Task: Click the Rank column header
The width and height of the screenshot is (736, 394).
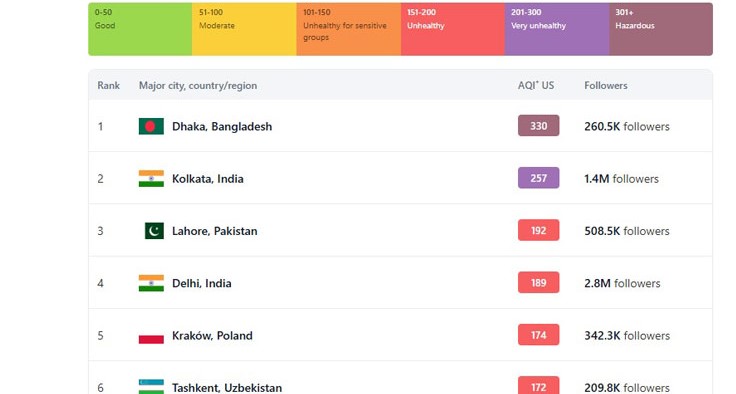Action: tap(108, 85)
